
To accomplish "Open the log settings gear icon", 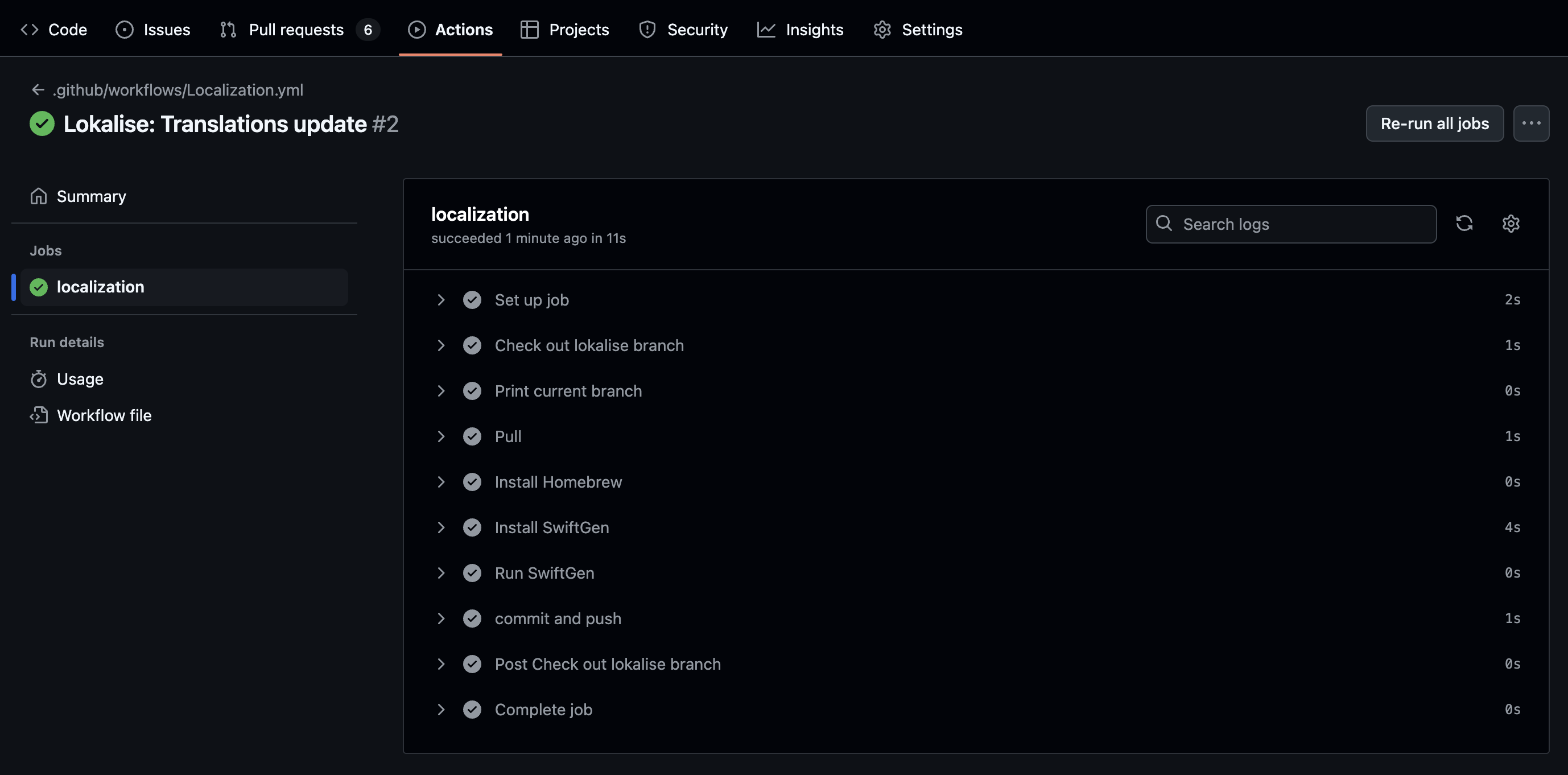I will coord(1510,224).
